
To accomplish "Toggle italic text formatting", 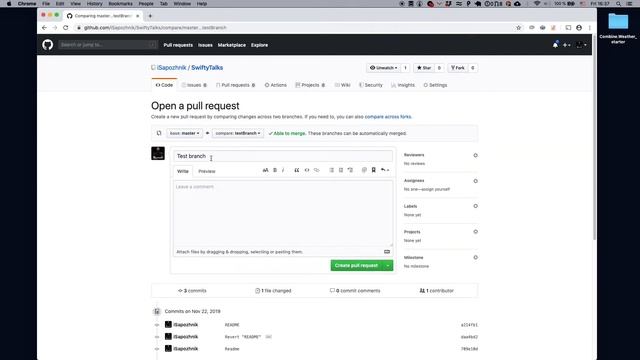I will (283, 170).
